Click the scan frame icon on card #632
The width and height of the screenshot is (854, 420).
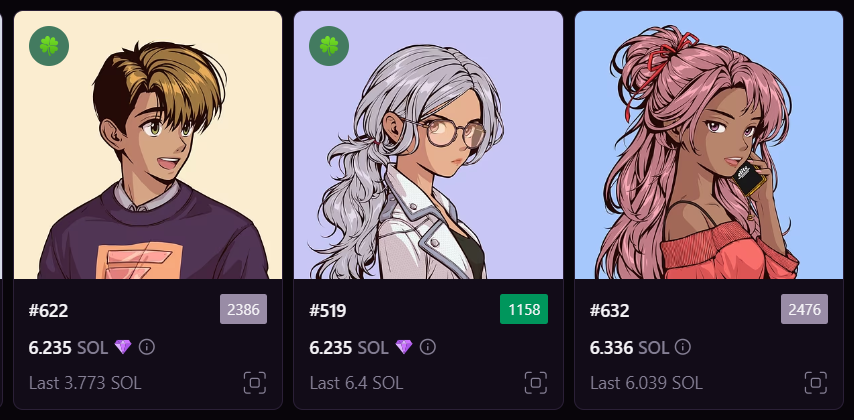816,382
